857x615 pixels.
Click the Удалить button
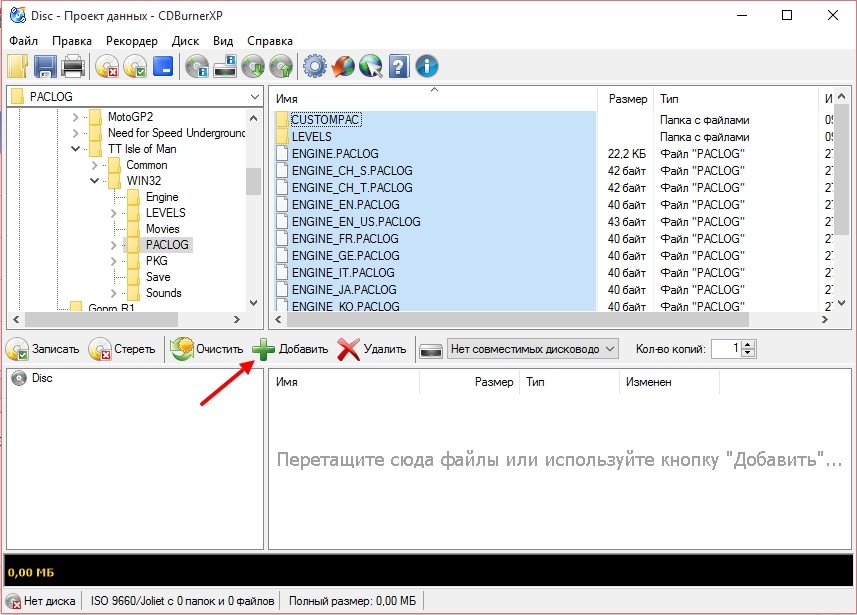372,349
